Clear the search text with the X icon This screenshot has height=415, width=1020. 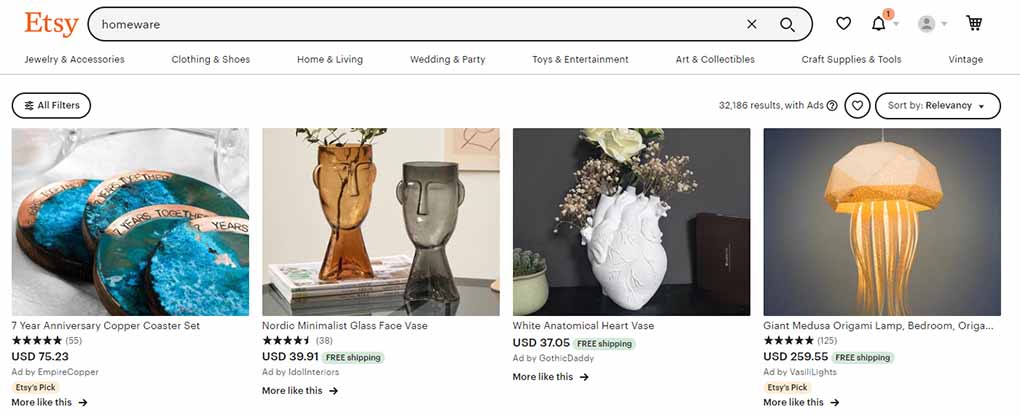click(751, 24)
